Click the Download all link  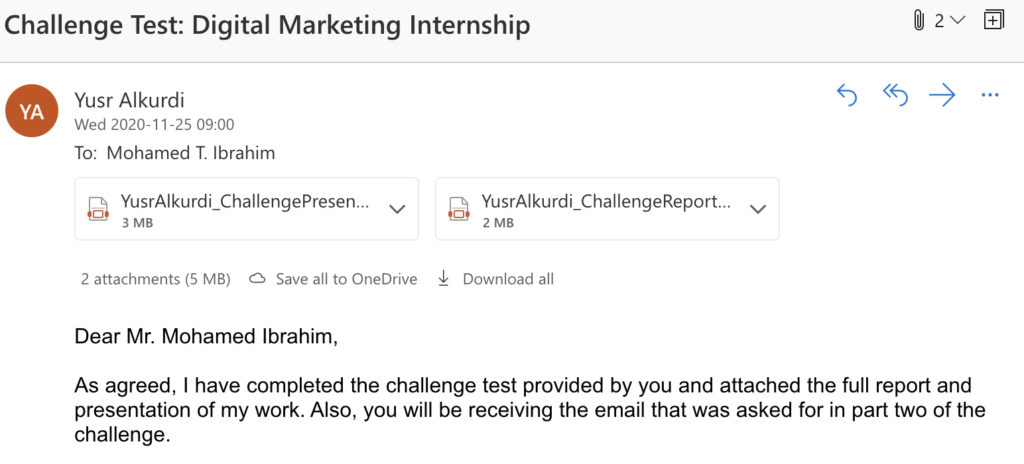click(x=507, y=279)
